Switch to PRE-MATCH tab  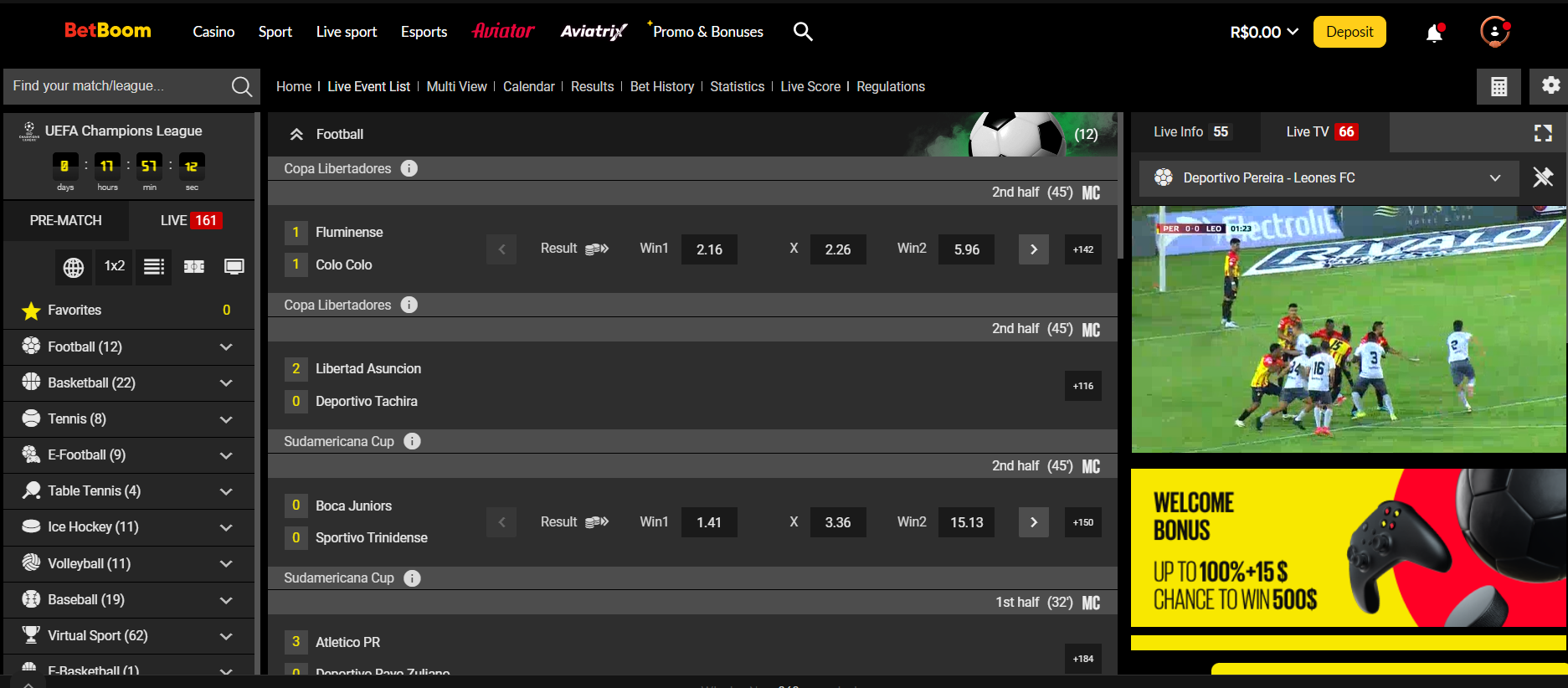tap(66, 220)
